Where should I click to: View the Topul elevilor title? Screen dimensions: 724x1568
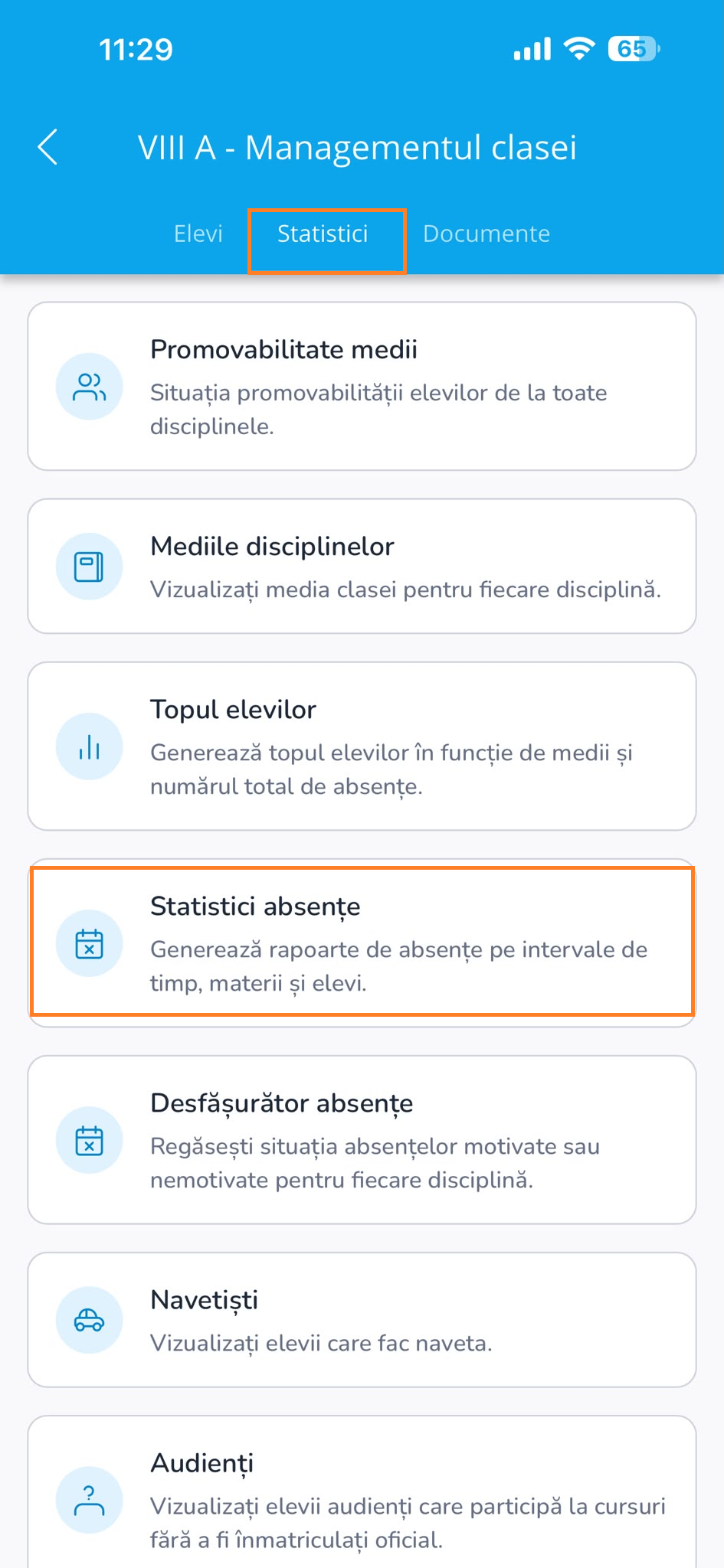pos(233,710)
